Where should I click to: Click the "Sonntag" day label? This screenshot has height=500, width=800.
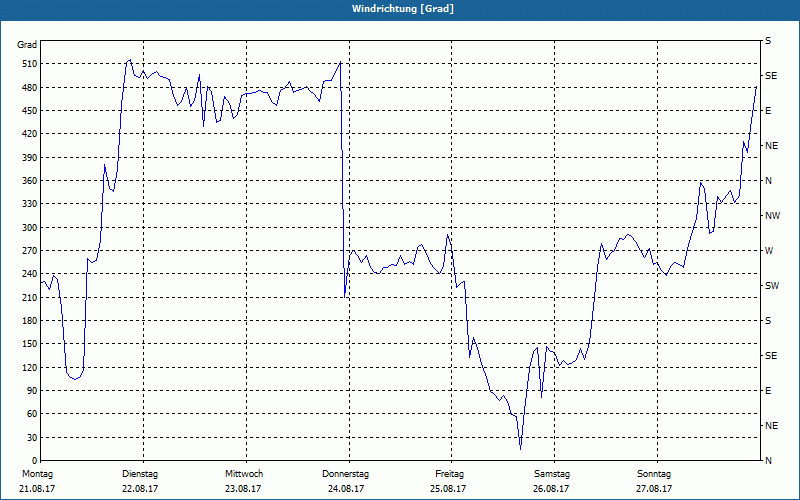(x=654, y=474)
